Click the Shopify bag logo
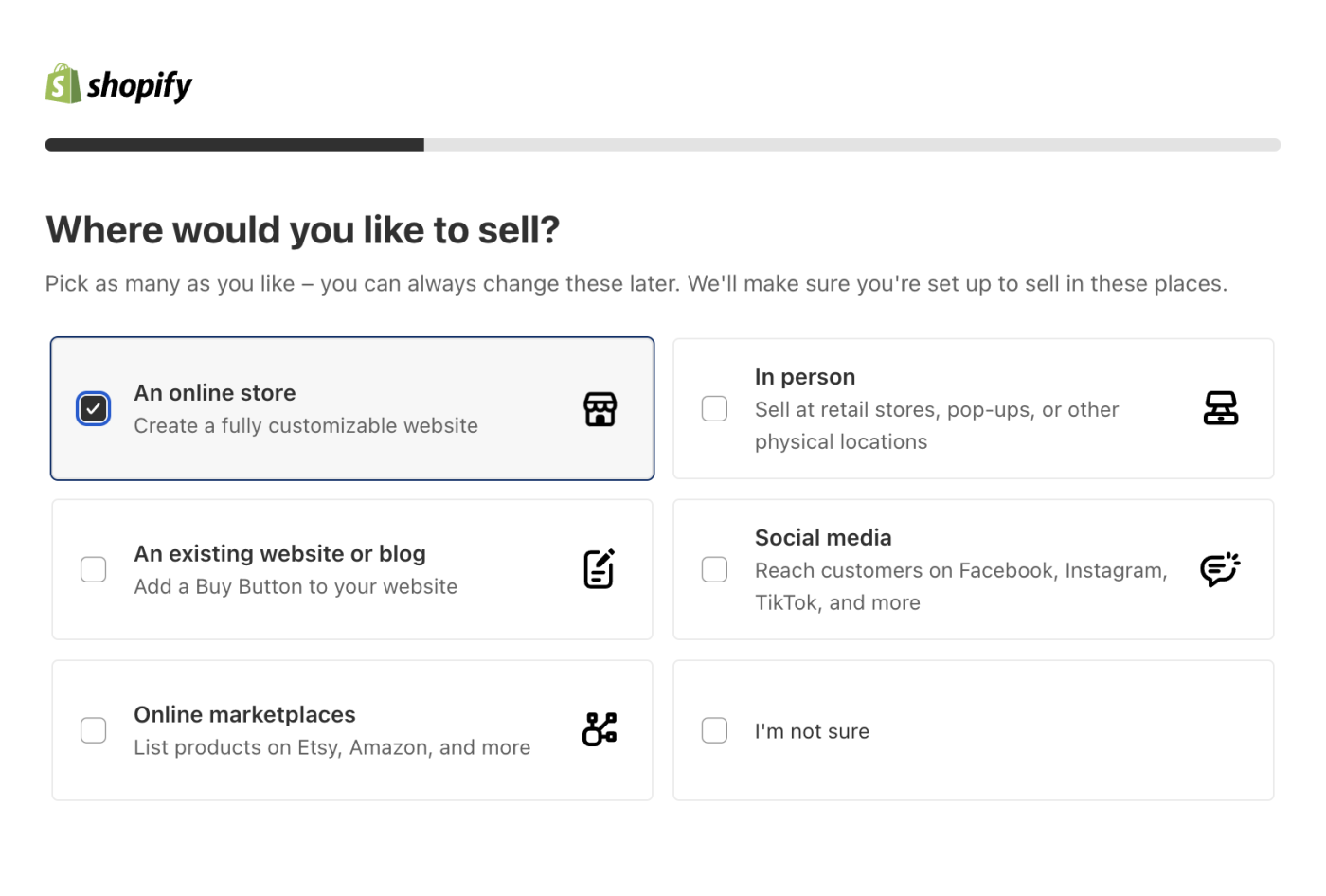This screenshot has height=896, width=1326. 63,84
